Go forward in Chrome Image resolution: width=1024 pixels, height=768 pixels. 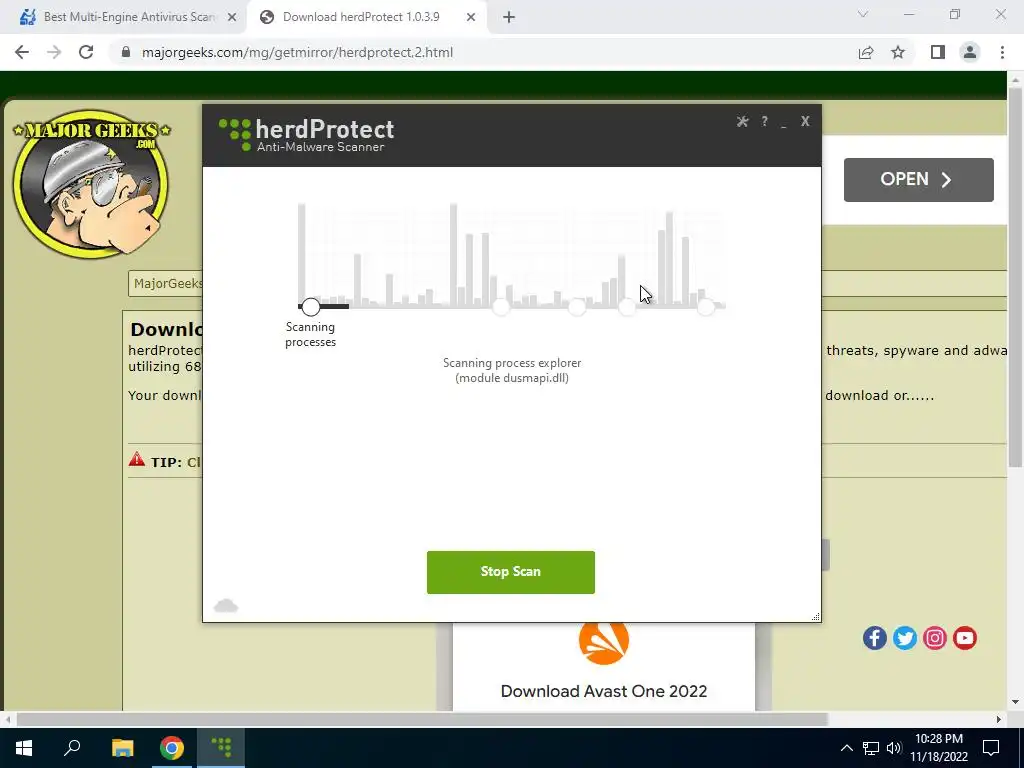coord(54,52)
